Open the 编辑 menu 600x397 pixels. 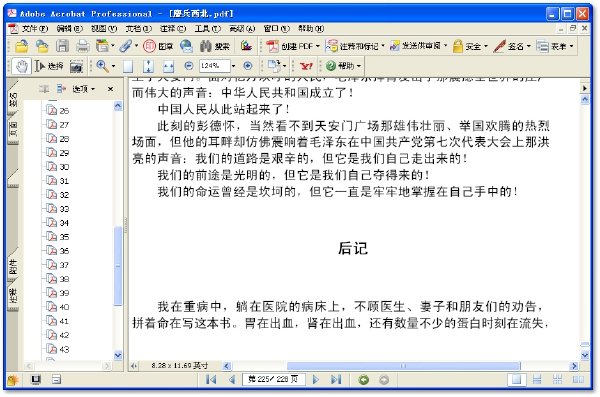click(69, 28)
